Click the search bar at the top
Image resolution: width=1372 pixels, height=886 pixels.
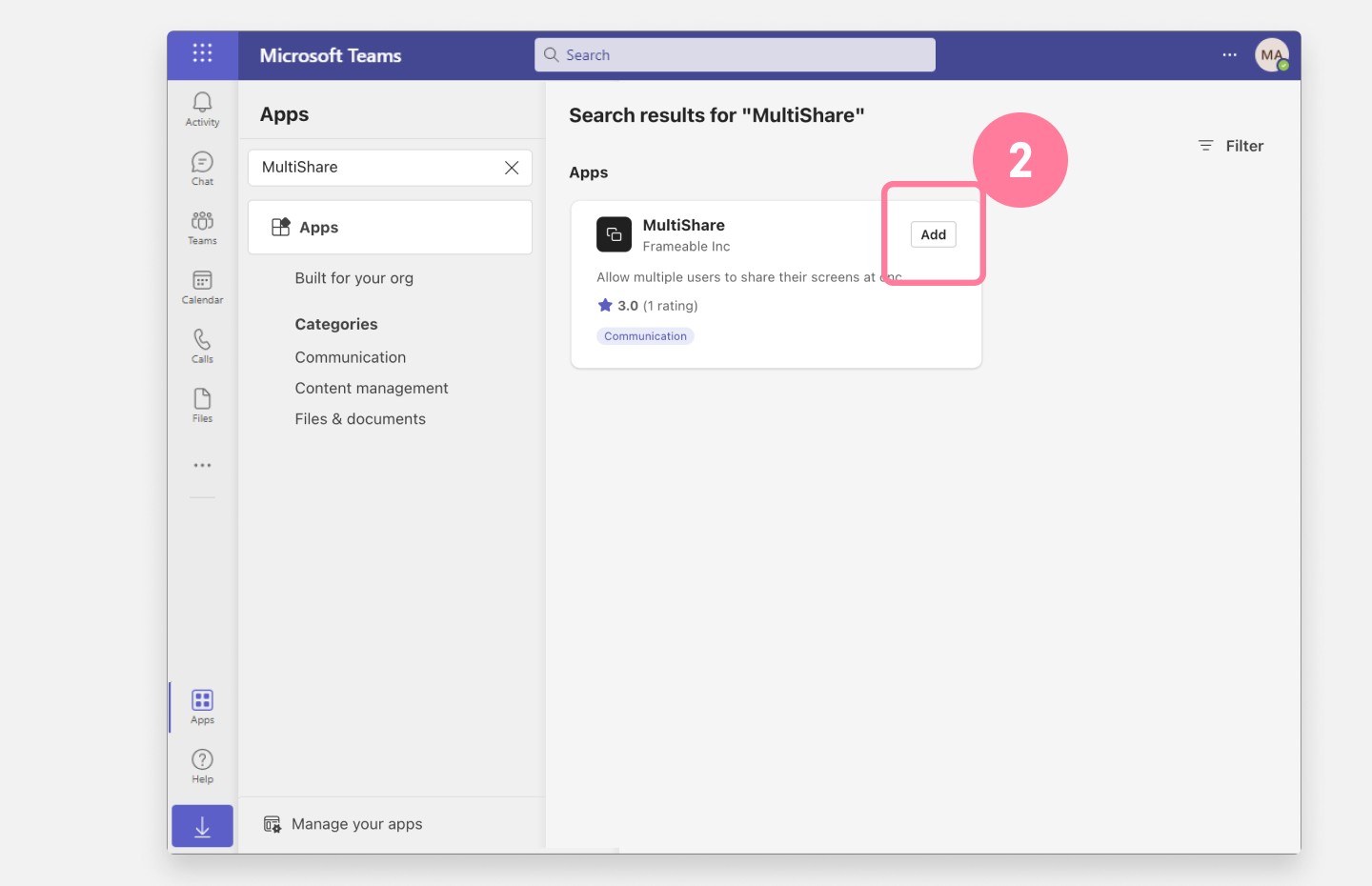click(x=734, y=54)
